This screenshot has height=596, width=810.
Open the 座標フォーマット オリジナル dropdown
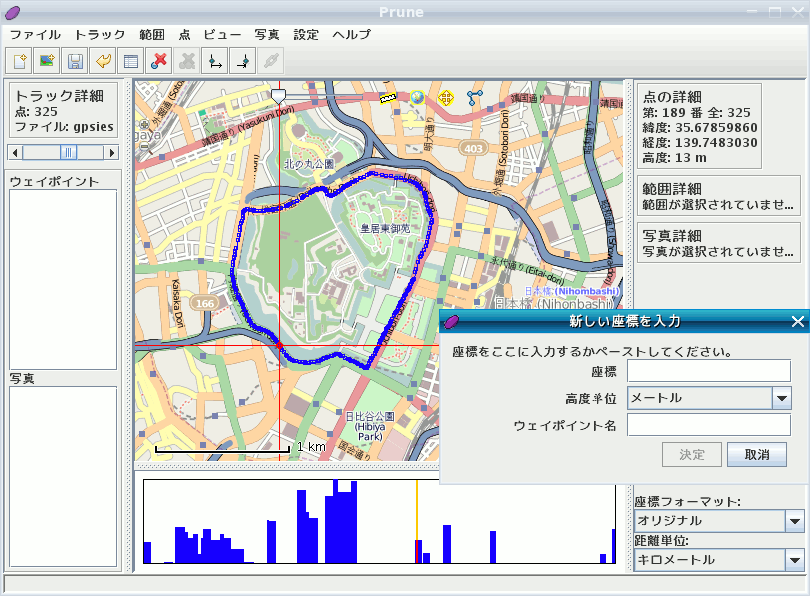click(x=795, y=521)
